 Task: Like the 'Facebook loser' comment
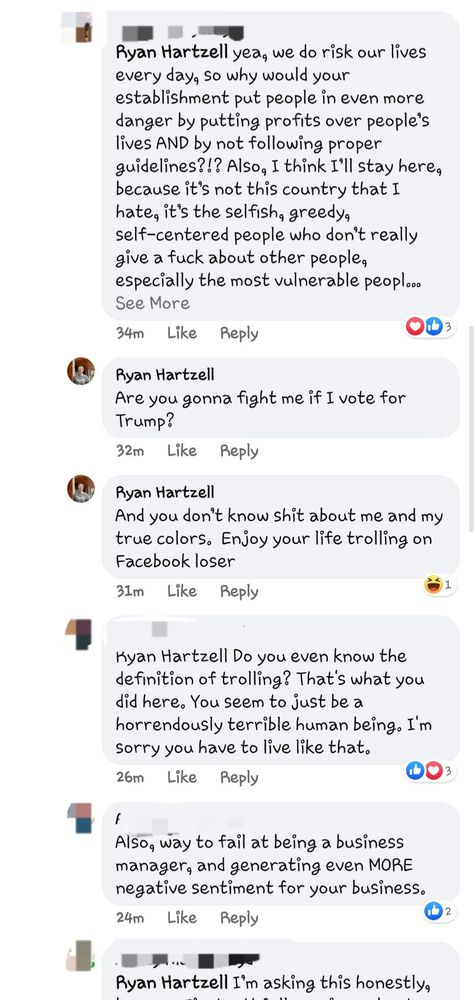tap(182, 591)
